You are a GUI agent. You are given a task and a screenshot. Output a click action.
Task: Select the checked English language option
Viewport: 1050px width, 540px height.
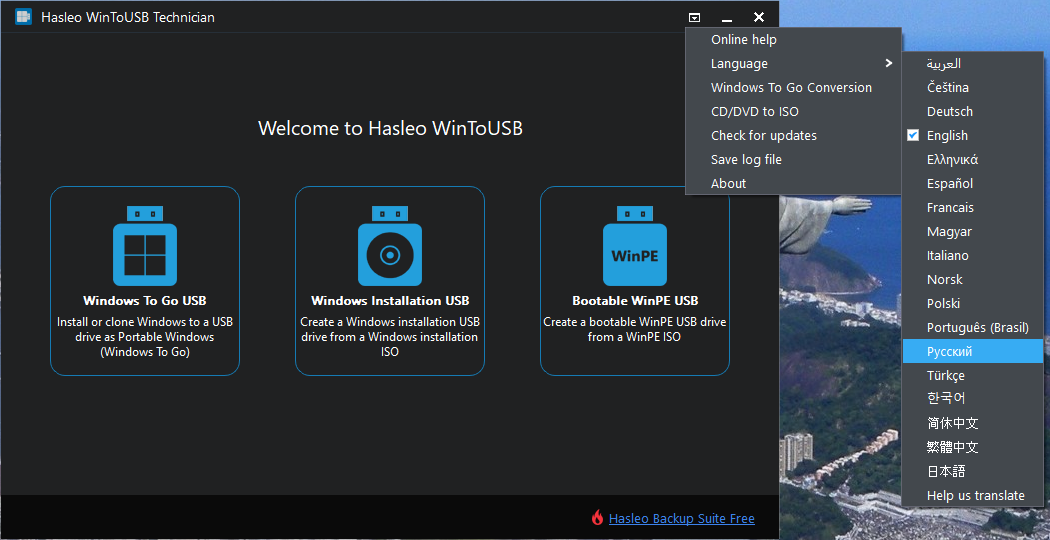(947, 136)
